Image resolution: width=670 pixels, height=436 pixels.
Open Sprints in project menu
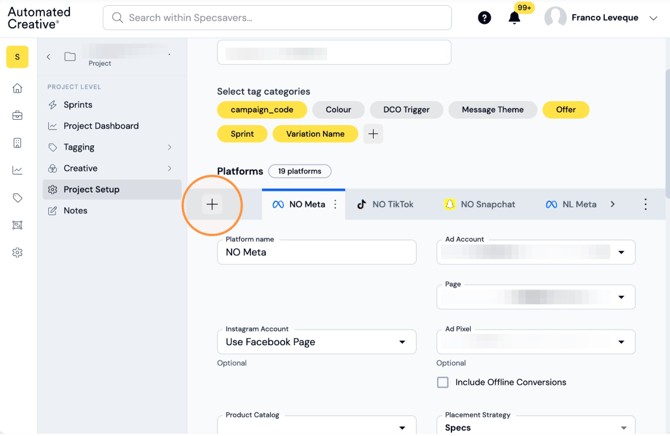click(112, 105)
